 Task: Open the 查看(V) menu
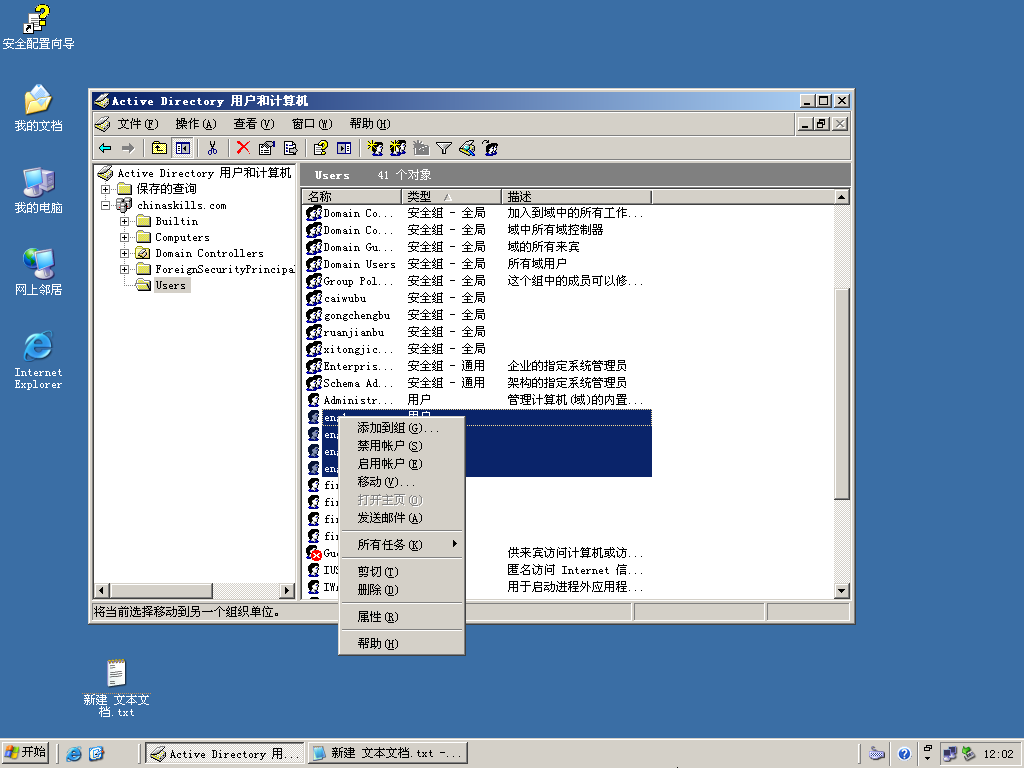click(x=253, y=124)
